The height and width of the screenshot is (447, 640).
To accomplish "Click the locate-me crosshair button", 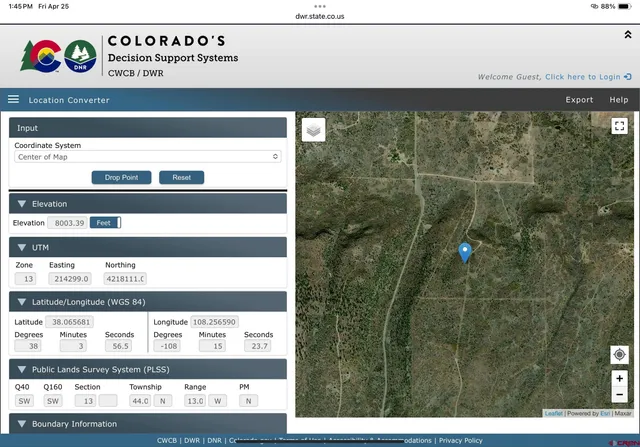I will pyautogui.click(x=619, y=355).
